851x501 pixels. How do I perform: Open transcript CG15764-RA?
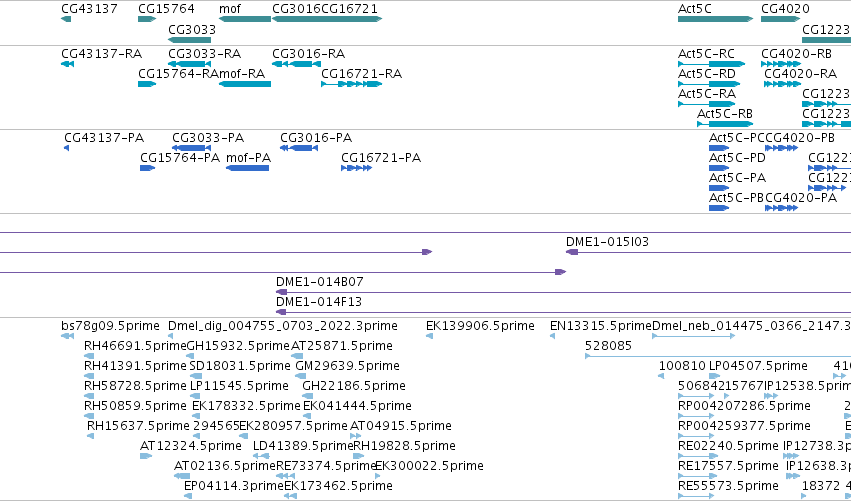tap(147, 84)
